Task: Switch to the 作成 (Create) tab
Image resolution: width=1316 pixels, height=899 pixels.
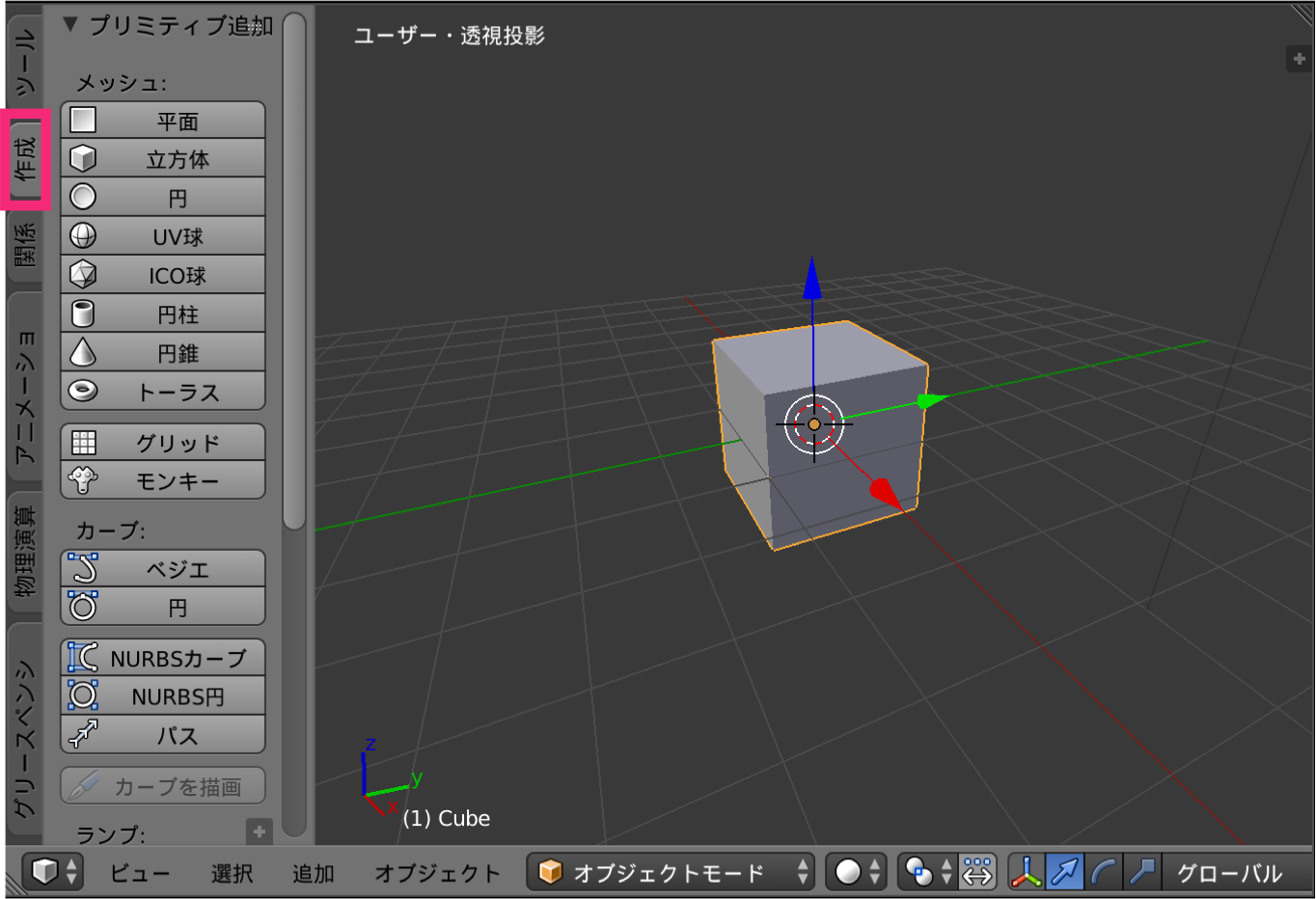Action: [26, 159]
